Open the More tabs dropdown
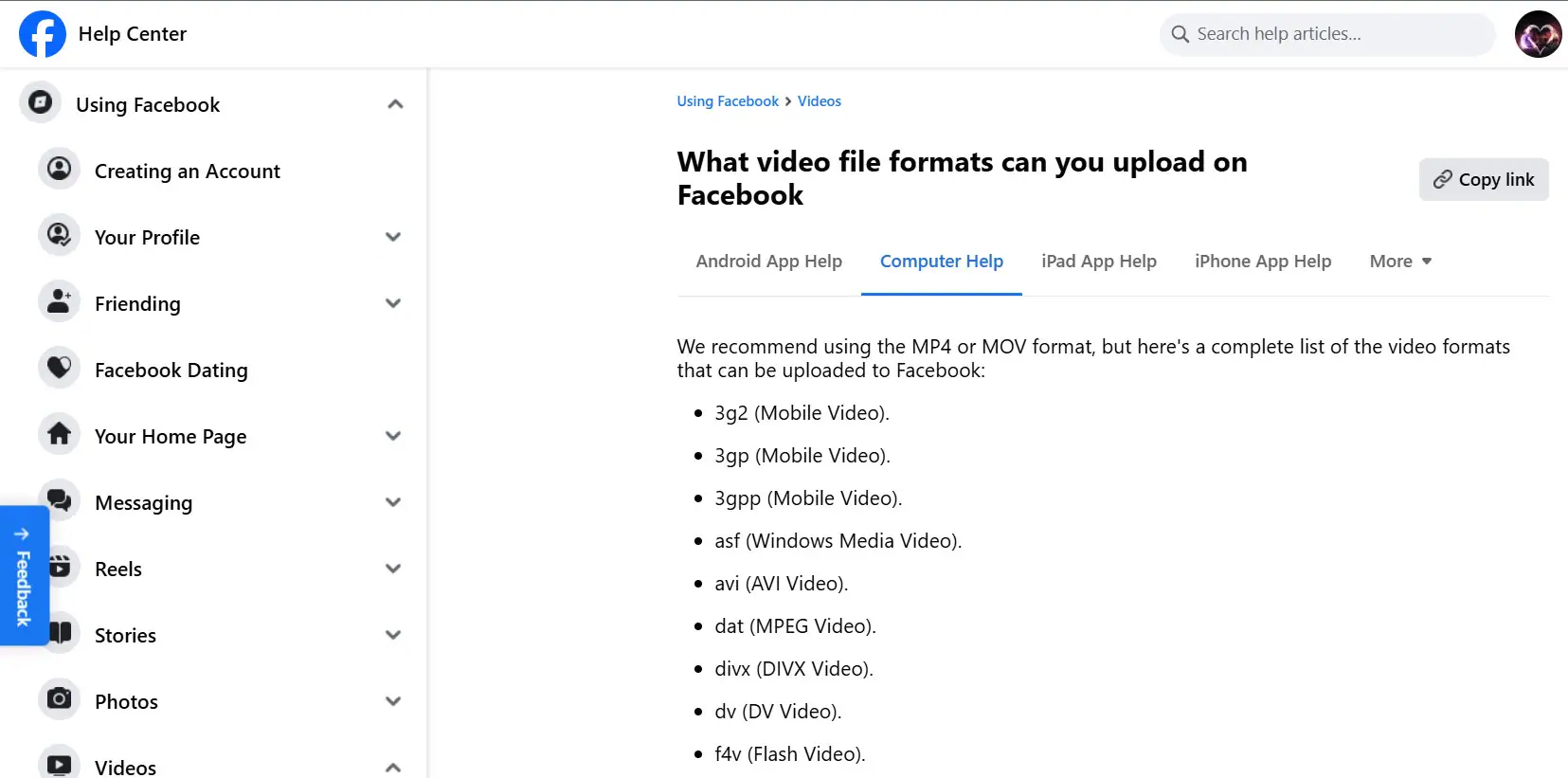The image size is (1568, 778). [1400, 262]
